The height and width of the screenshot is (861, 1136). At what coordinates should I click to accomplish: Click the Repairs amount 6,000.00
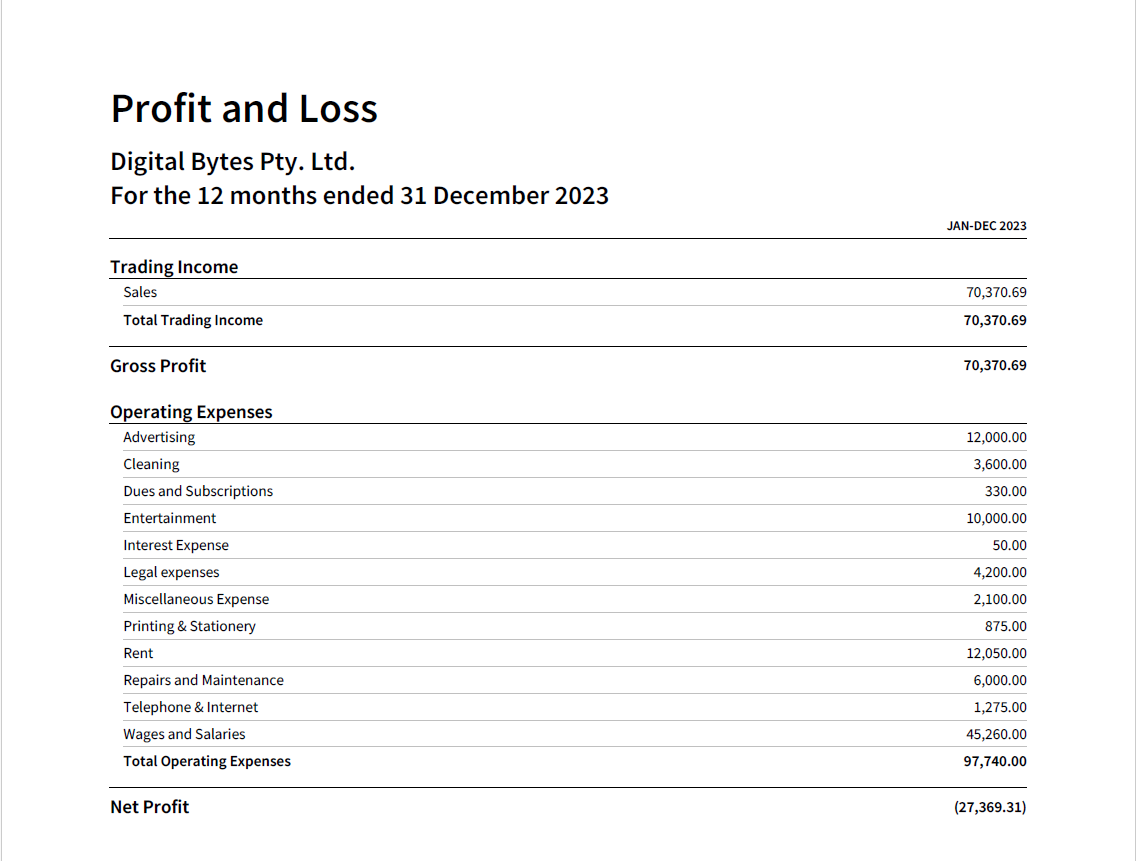(1000, 681)
